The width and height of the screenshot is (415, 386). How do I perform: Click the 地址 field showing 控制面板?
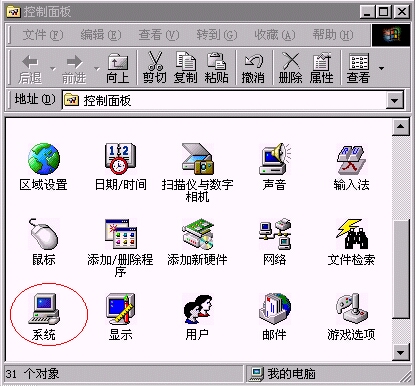[224, 100]
